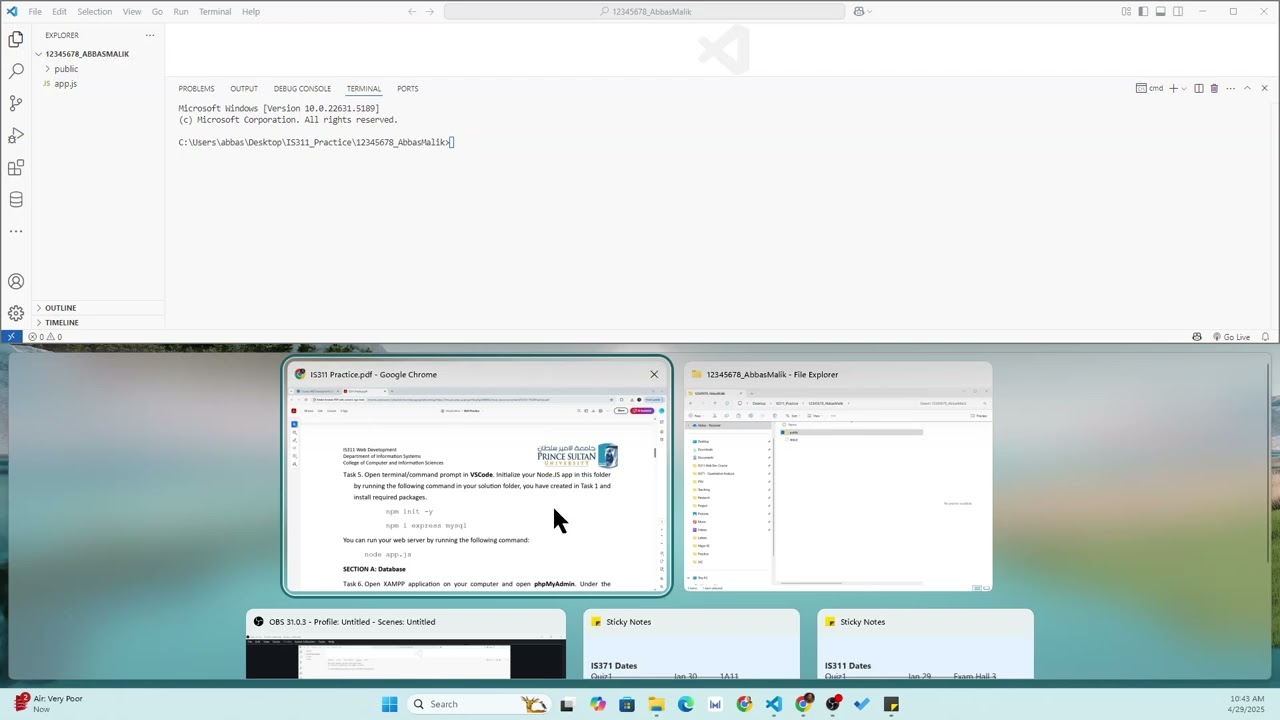Screen dimensions: 1280x720
Task: Open Copilot dropdown arrow in title bar
Action: [x=869, y=11]
